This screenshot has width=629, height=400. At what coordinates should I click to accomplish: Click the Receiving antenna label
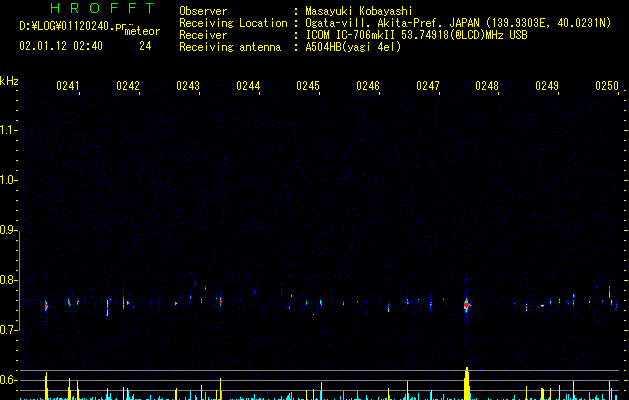[x=230, y=47]
